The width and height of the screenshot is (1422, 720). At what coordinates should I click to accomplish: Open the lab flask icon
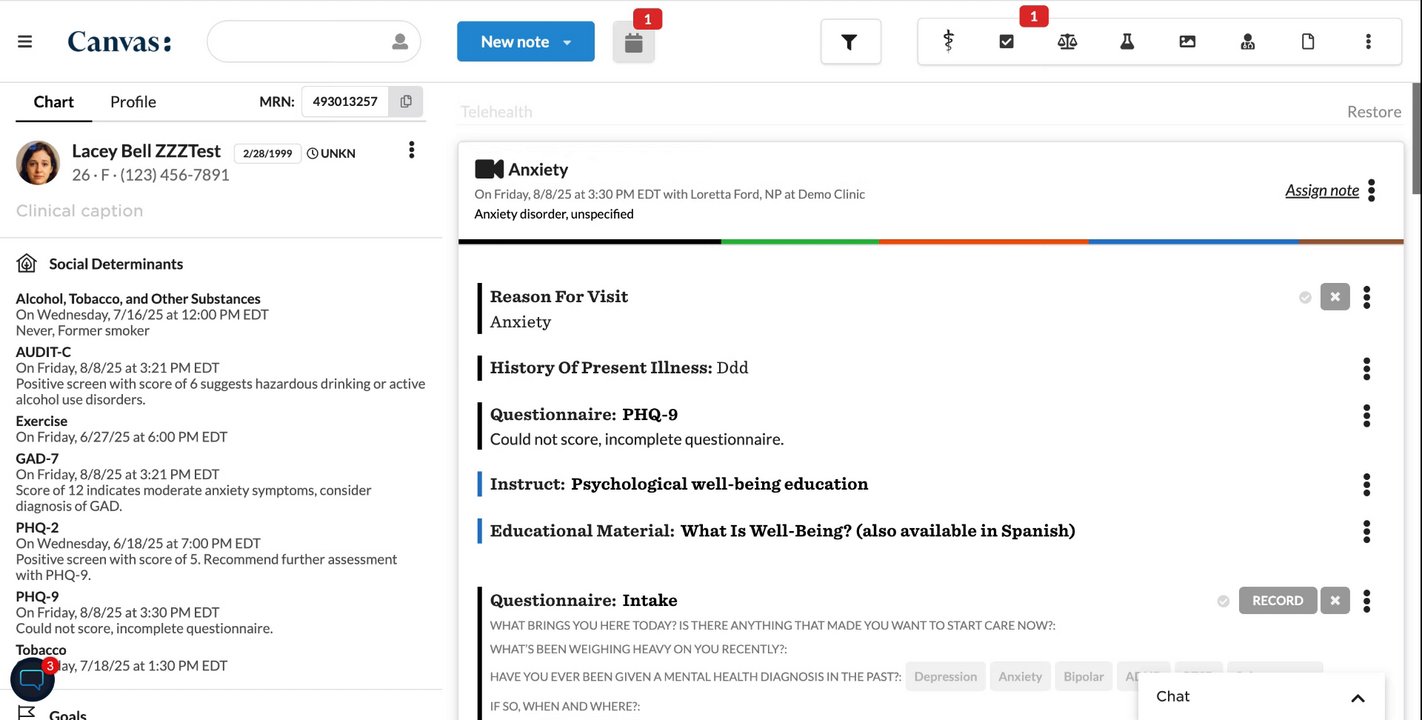(1127, 41)
